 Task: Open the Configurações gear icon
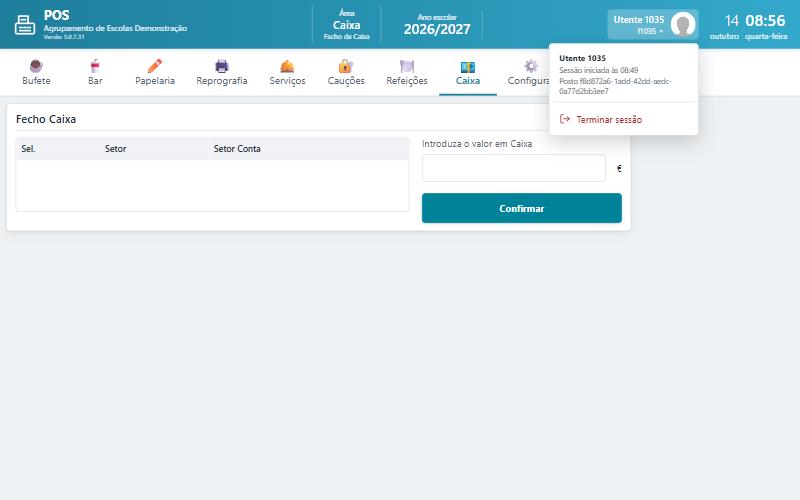coord(531,66)
